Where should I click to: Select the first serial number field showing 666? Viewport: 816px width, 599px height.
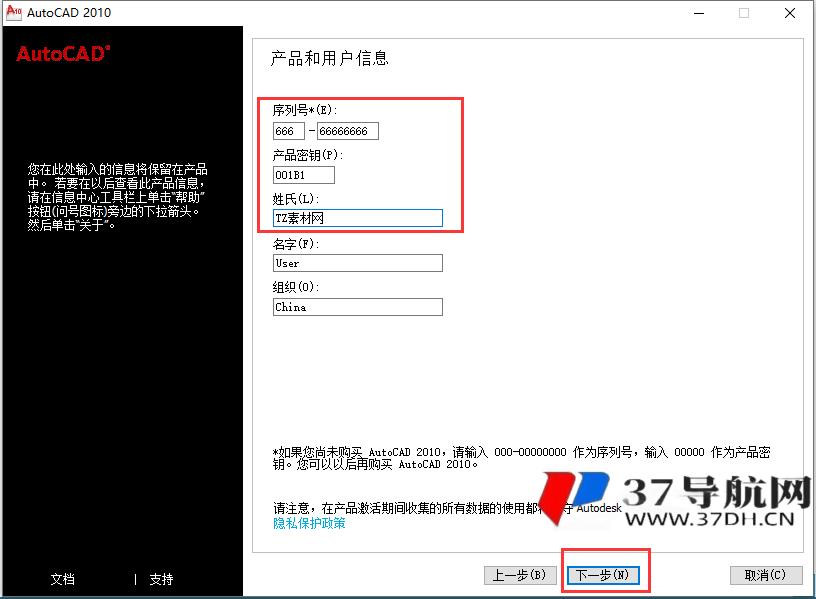point(289,130)
